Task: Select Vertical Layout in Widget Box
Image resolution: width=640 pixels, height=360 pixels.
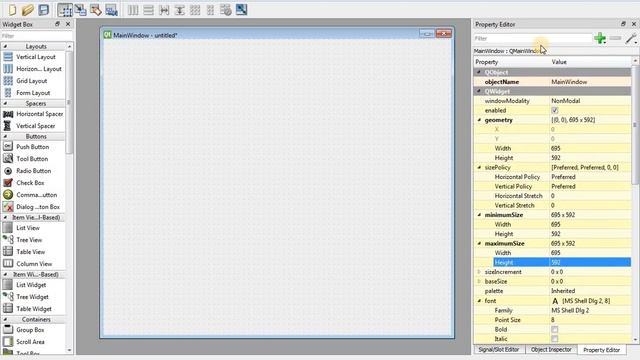Action: (36, 57)
